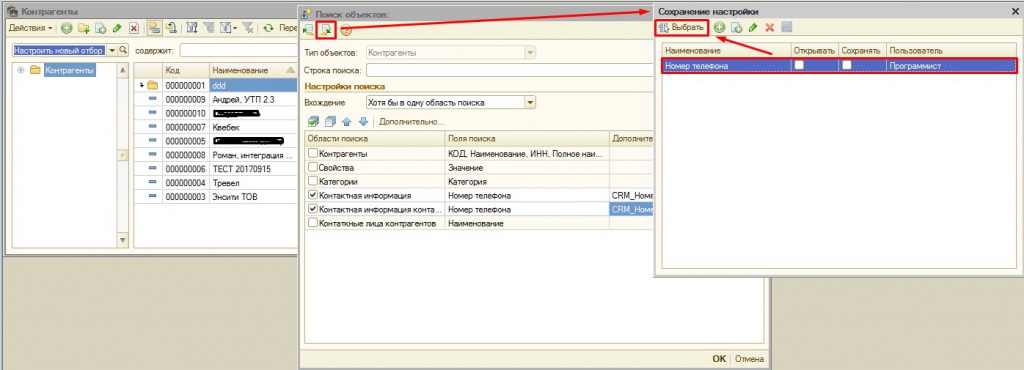Select row Роман, интеграция
This screenshot has width=1024, height=370.
click(216, 155)
